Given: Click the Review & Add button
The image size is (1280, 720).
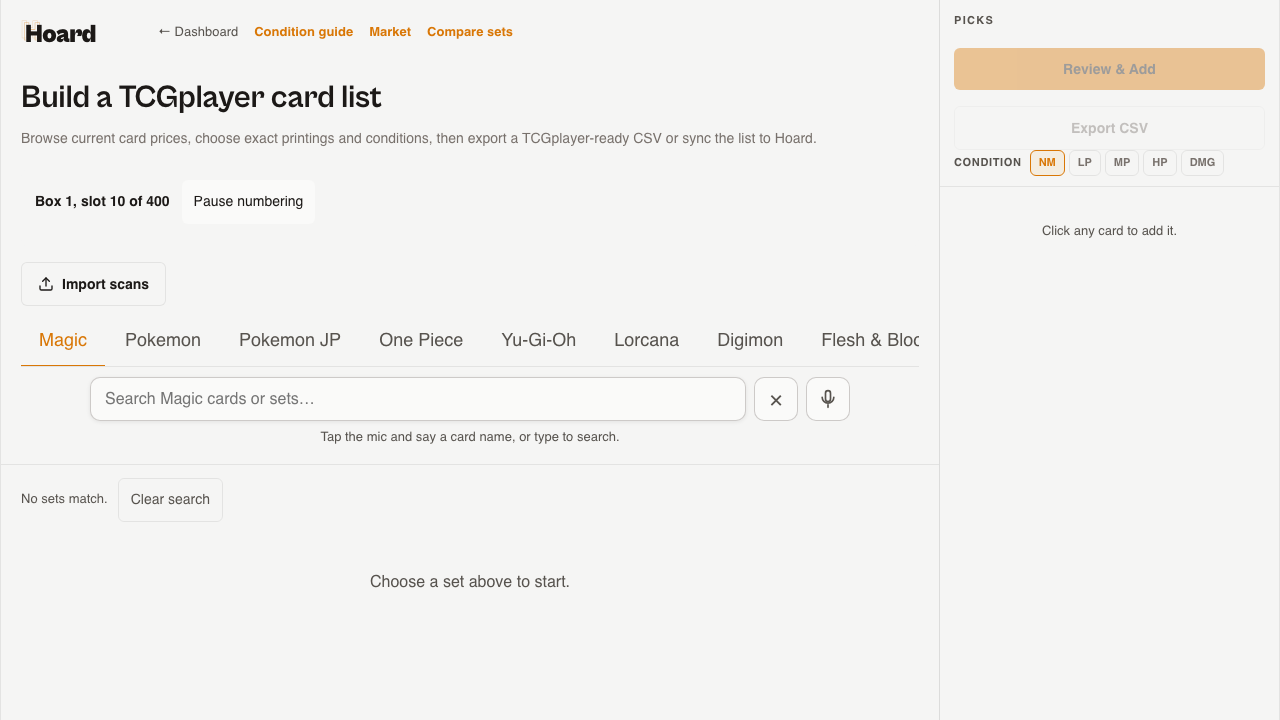Looking at the screenshot, I should [x=1109, y=69].
